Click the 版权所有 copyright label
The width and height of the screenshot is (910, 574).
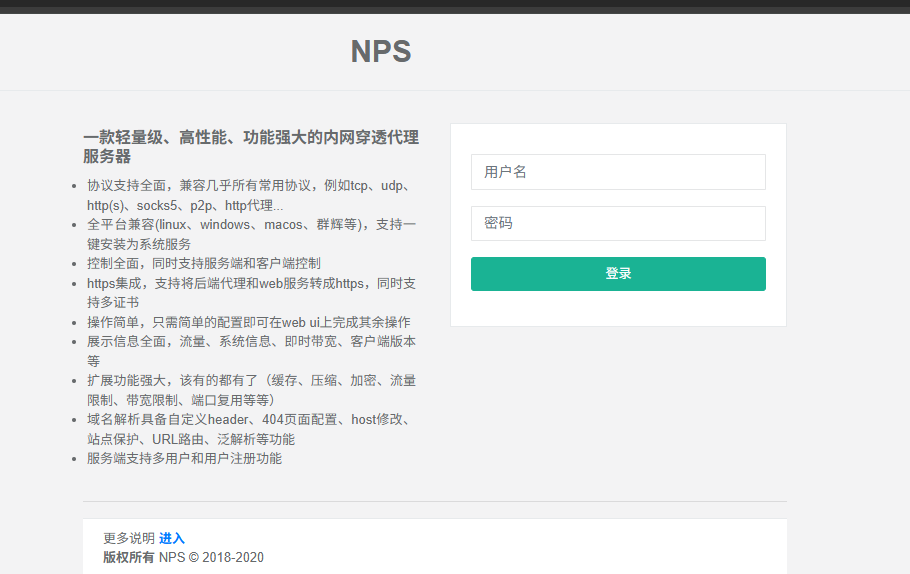tap(129, 557)
